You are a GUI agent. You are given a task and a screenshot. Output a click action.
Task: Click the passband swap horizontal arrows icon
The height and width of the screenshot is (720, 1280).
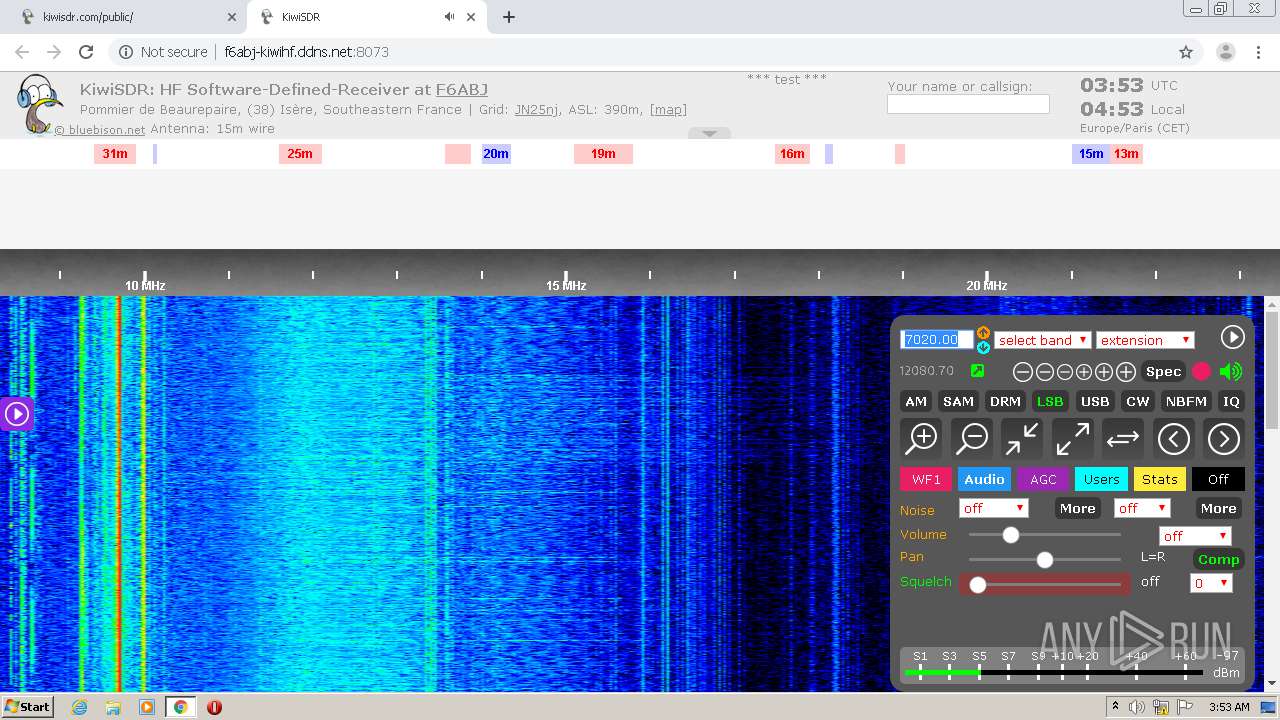click(1123, 438)
